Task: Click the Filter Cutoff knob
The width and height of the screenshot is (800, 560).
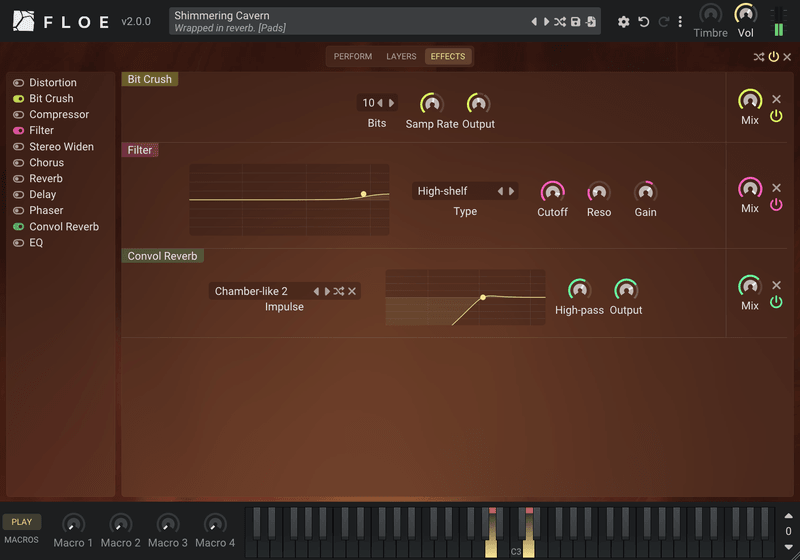Action: [552, 192]
